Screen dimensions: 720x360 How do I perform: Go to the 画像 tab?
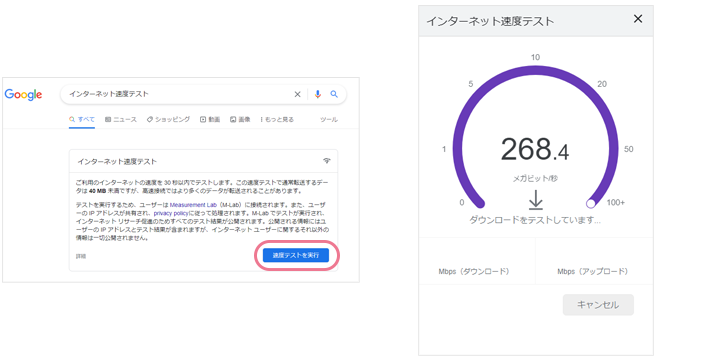pyautogui.click(x=240, y=119)
